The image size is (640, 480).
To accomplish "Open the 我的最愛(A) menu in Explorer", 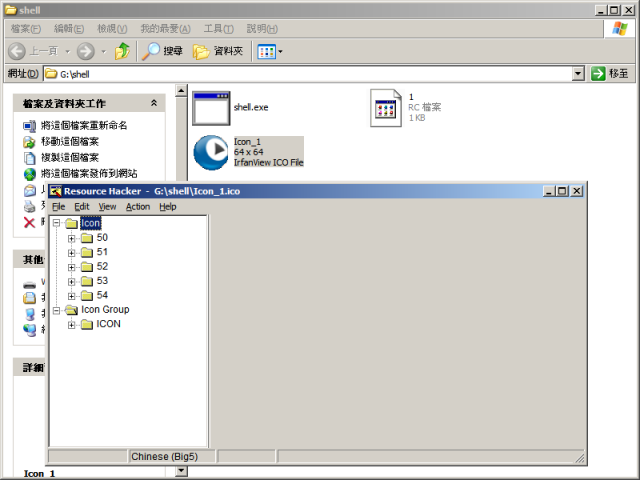I will pos(165,29).
